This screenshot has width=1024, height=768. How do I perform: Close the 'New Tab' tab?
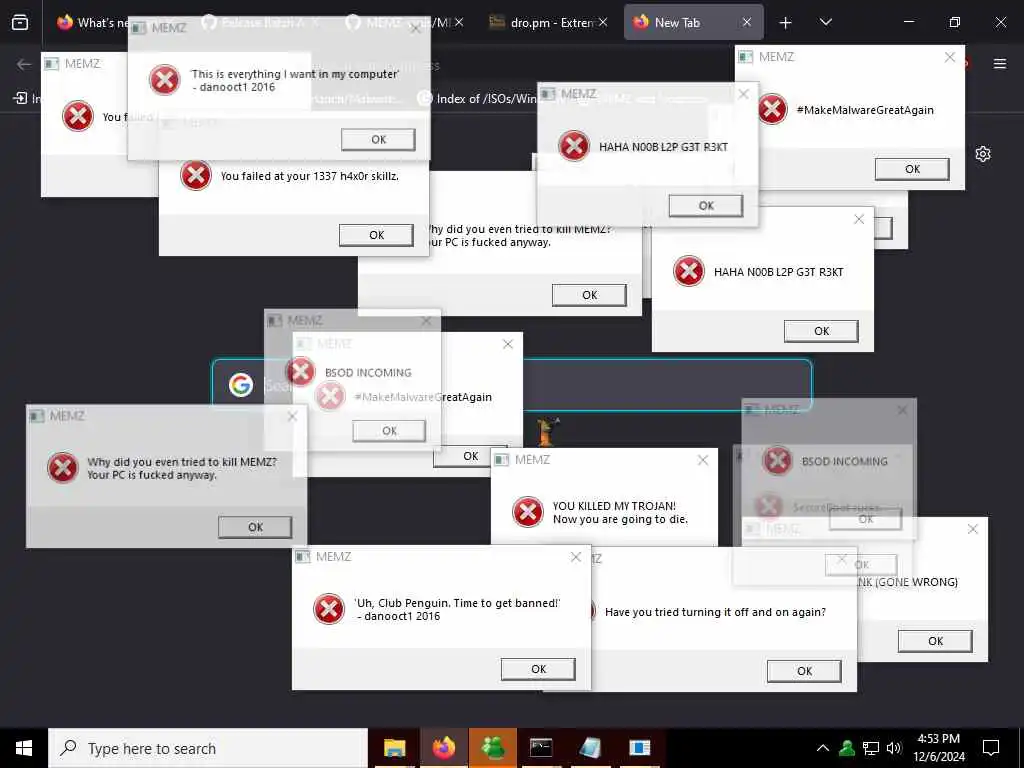746,23
